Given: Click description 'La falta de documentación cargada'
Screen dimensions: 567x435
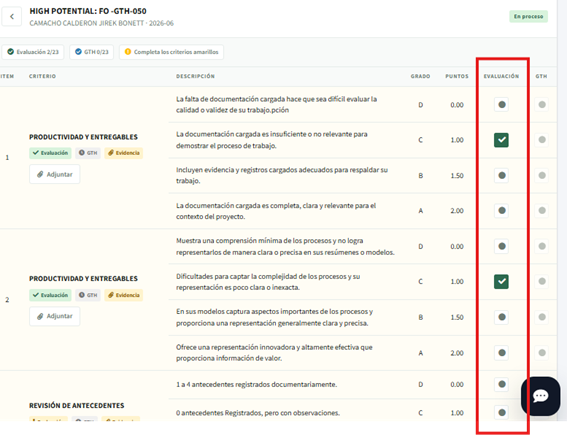Looking at the screenshot, I should [x=276, y=105].
